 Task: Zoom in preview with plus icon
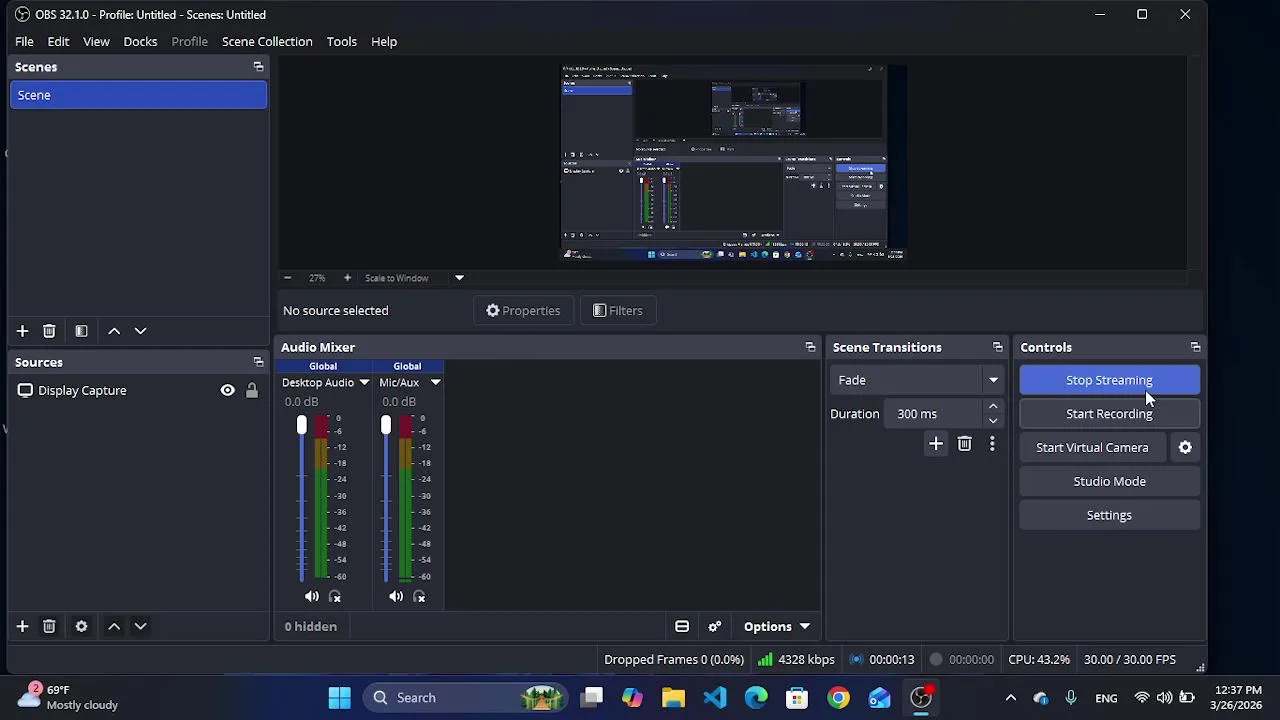point(347,278)
